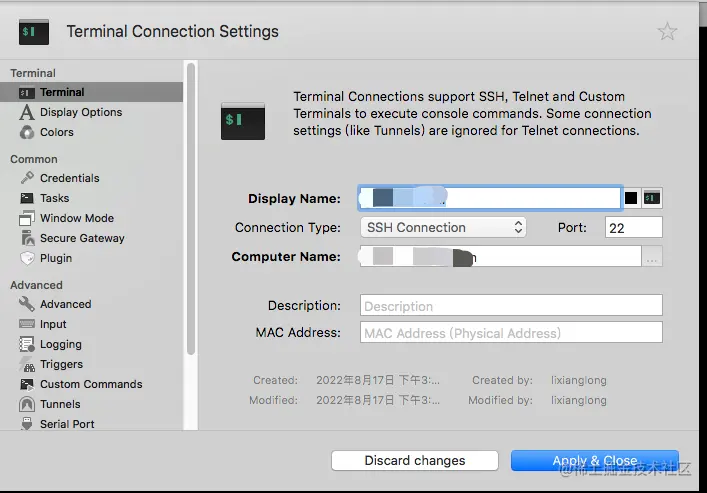
Task: Click the Port number field
Action: (x=633, y=227)
